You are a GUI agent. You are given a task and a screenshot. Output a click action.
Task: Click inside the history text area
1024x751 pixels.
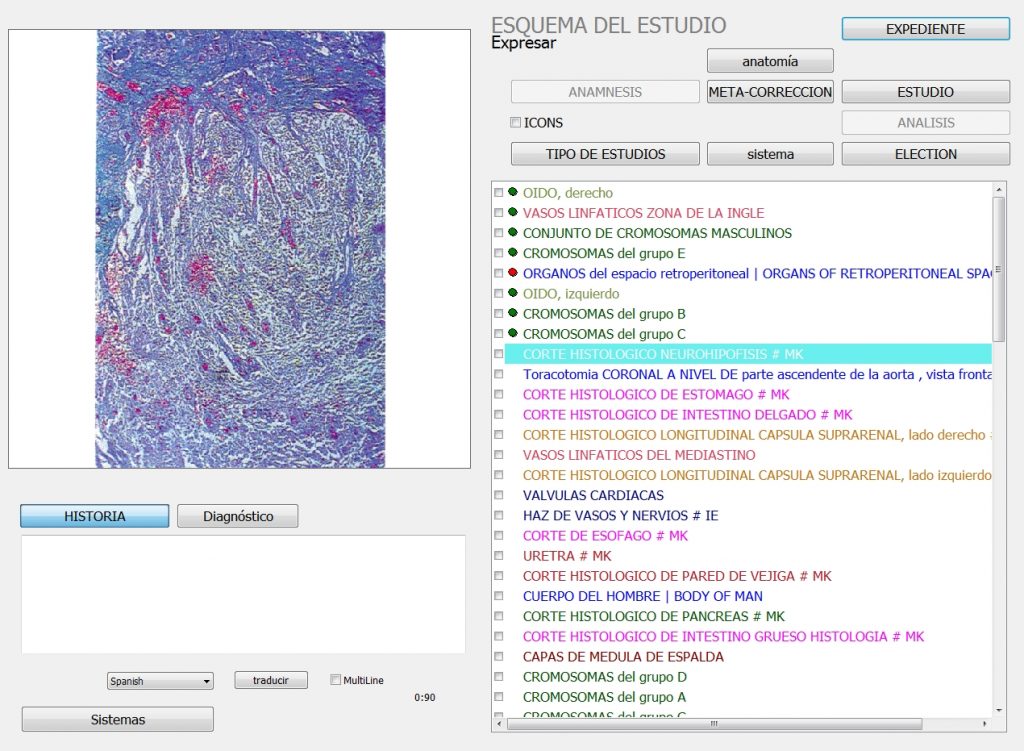[x=244, y=594]
